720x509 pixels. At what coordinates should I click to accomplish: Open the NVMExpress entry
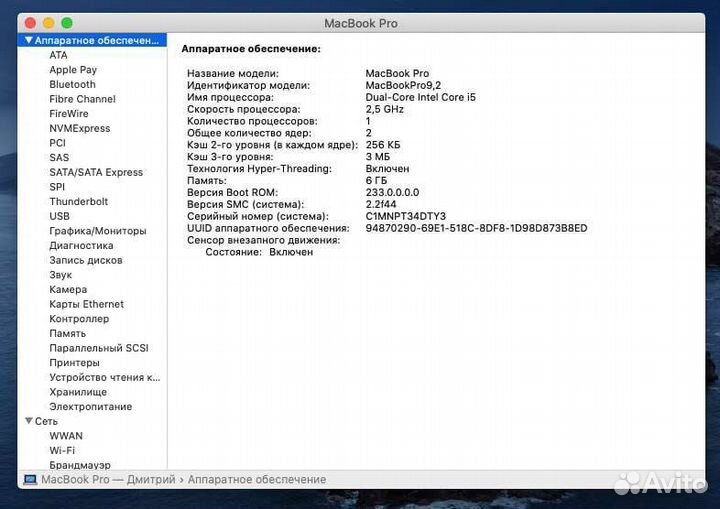(80, 129)
